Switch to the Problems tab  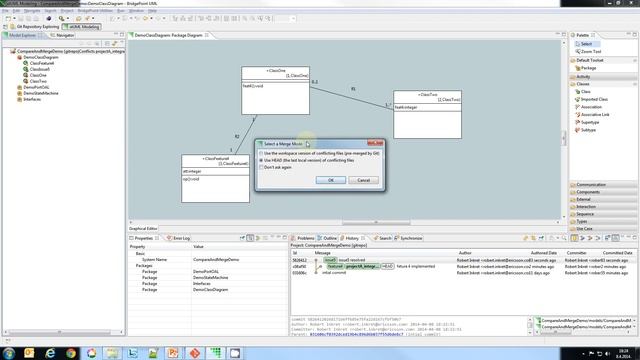click(303, 238)
